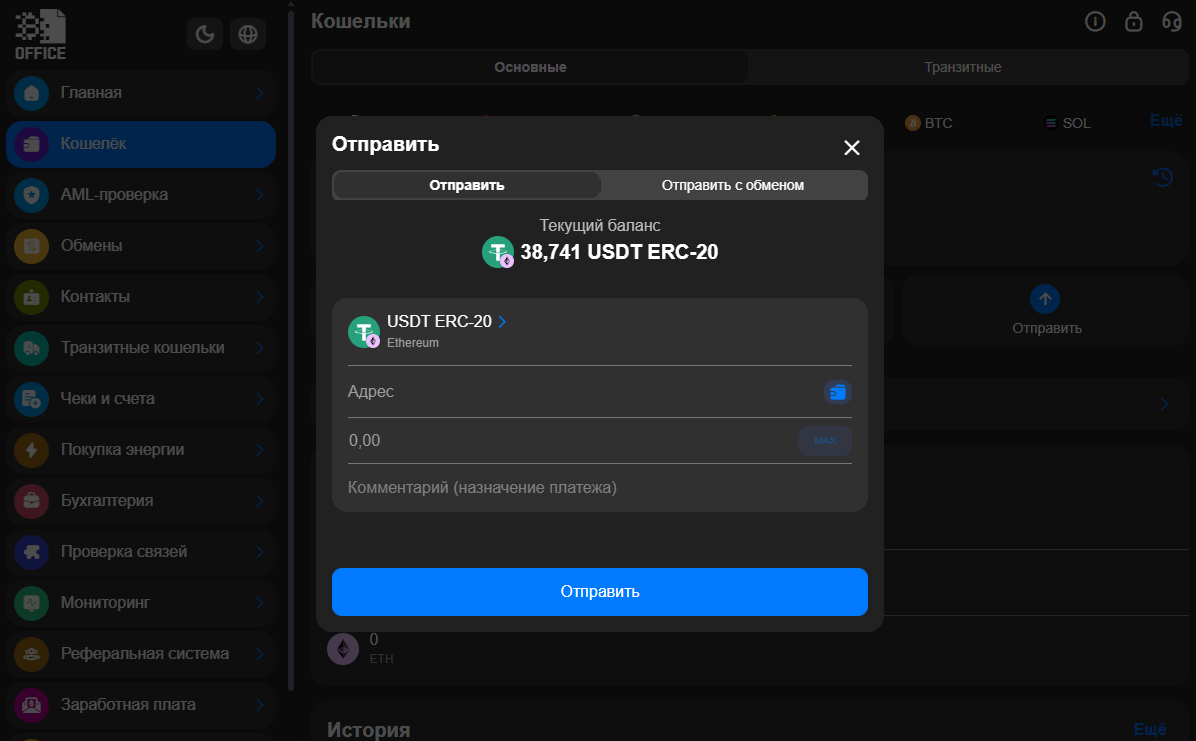The width and height of the screenshot is (1196, 741).
Task: Click the blue Отправить submit button
Action: pos(599,591)
